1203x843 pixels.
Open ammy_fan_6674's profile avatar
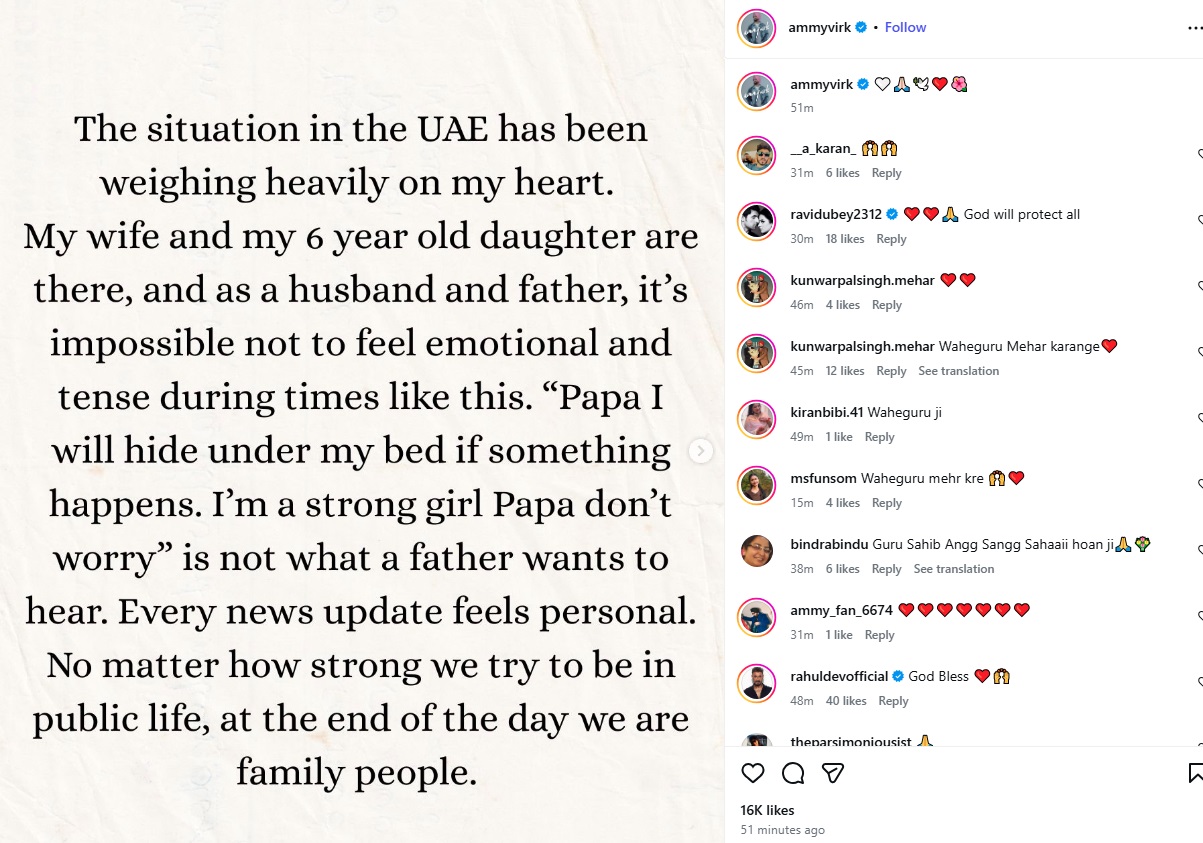point(757,618)
